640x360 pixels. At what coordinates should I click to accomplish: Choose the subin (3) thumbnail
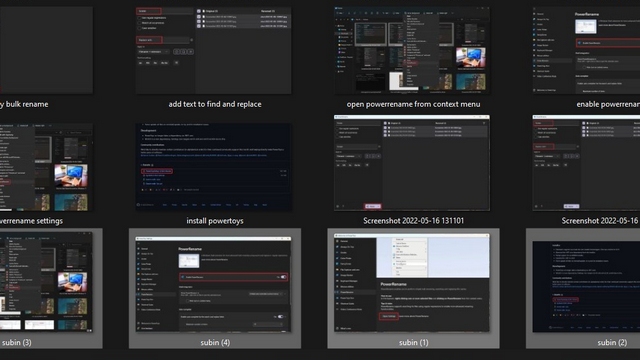point(46,282)
